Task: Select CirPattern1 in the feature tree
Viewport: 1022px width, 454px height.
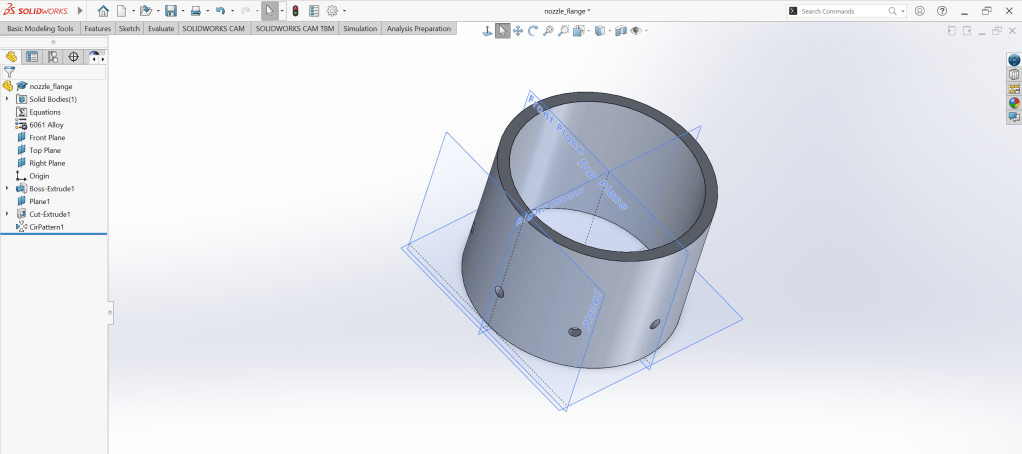Action: click(x=46, y=227)
